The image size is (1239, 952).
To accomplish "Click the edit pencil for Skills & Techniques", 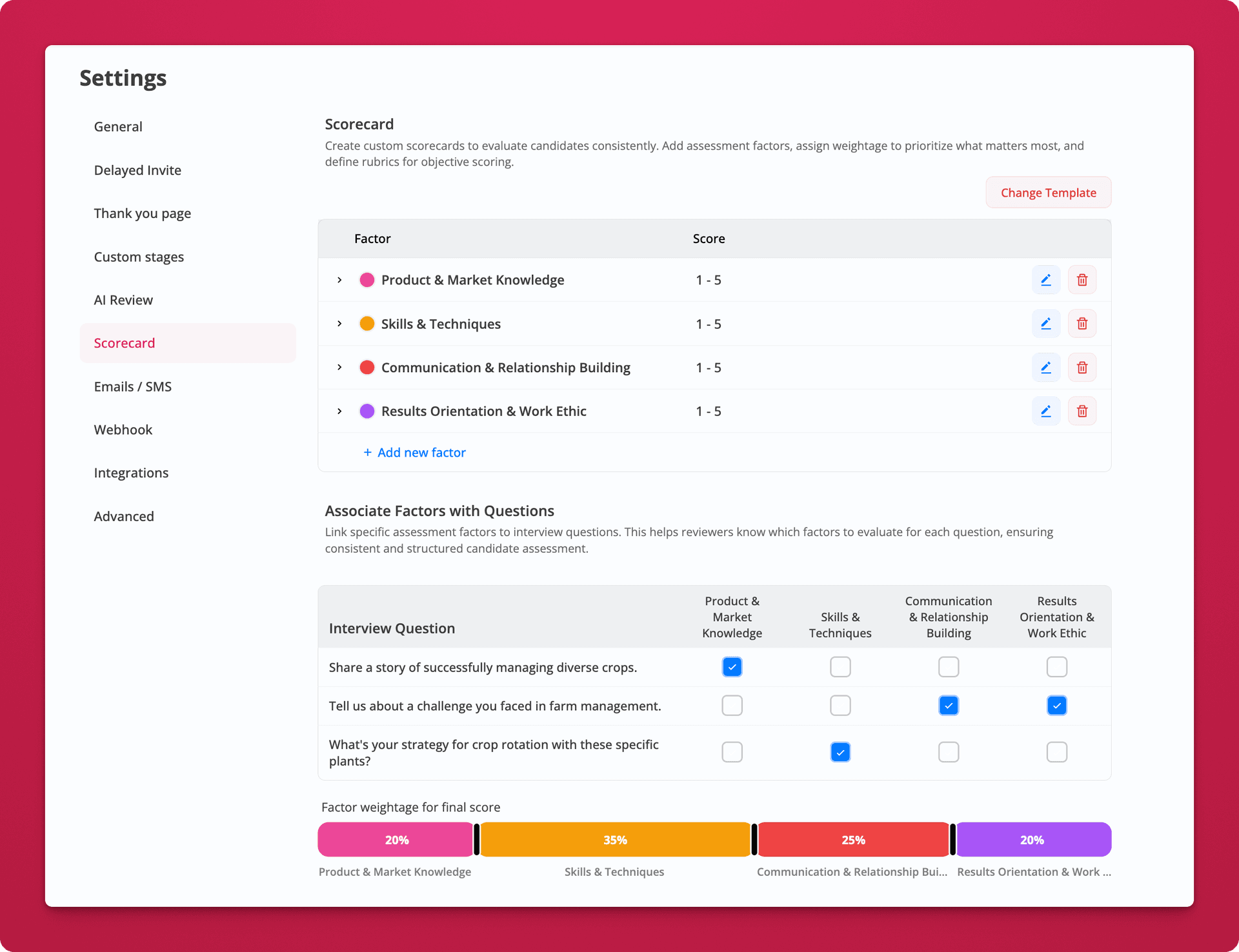I will pyautogui.click(x=1046, y=323).
